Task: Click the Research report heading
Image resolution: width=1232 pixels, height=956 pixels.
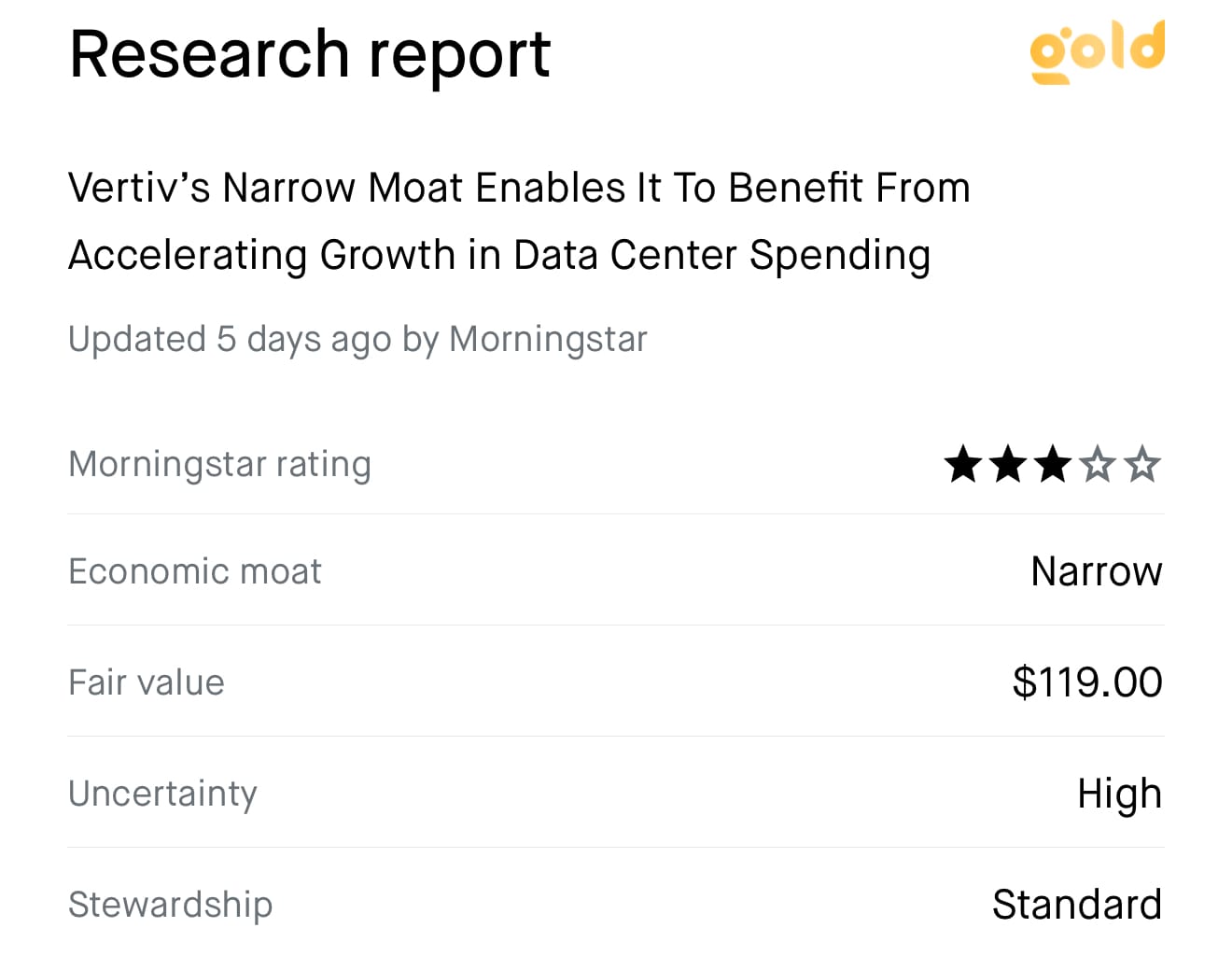Action: 310,54
